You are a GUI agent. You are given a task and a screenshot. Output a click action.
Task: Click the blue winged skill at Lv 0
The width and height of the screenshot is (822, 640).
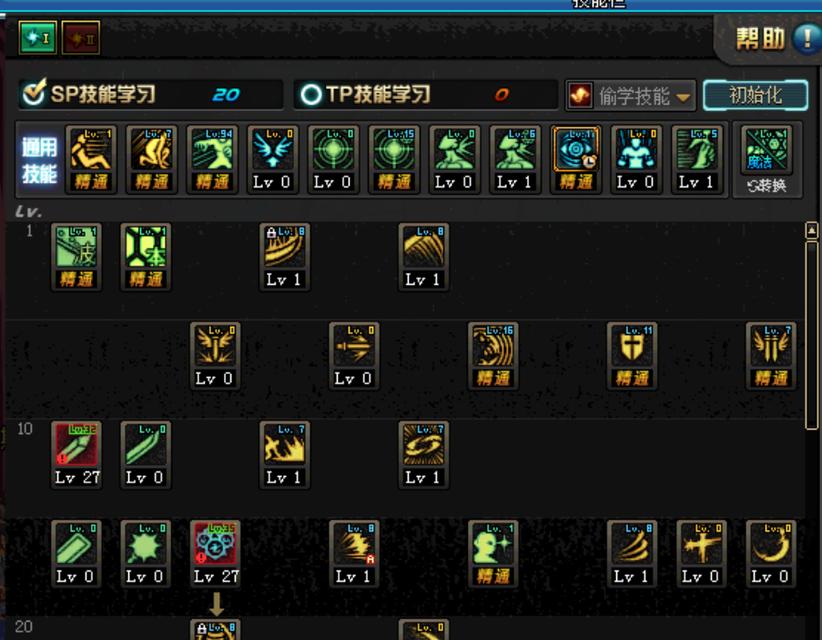pyautogui.click(x=273, y=159)
